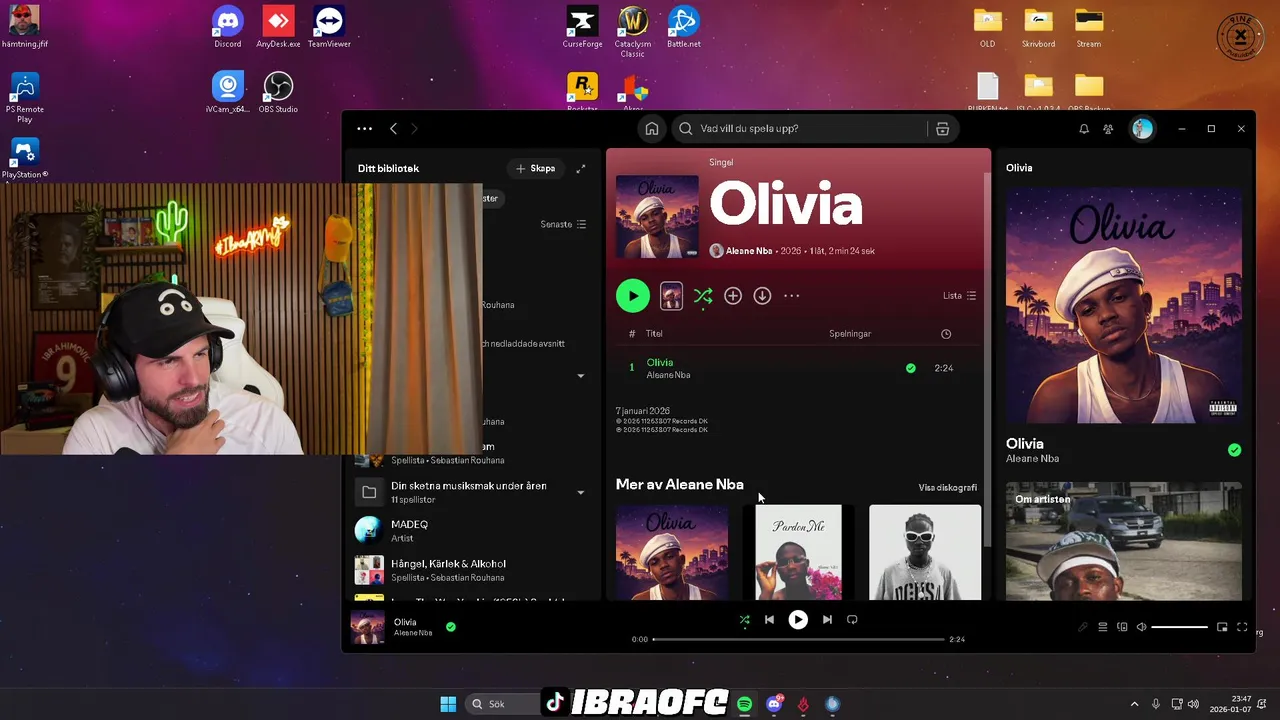1280x720 pixels.
Task: Skip to next track
Action: 827,620
